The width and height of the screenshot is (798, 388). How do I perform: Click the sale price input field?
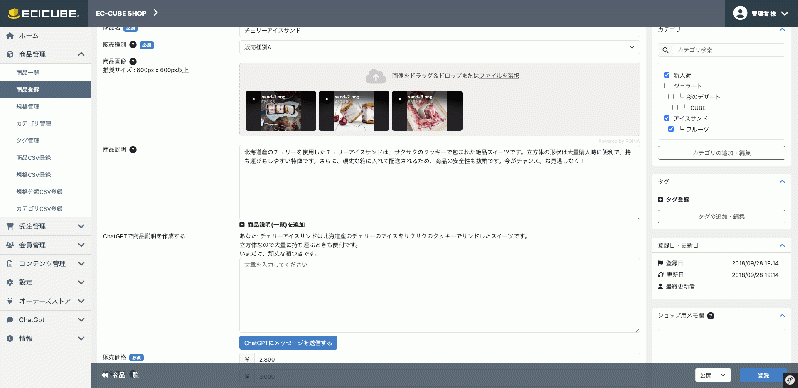click(x=446, y=359)
